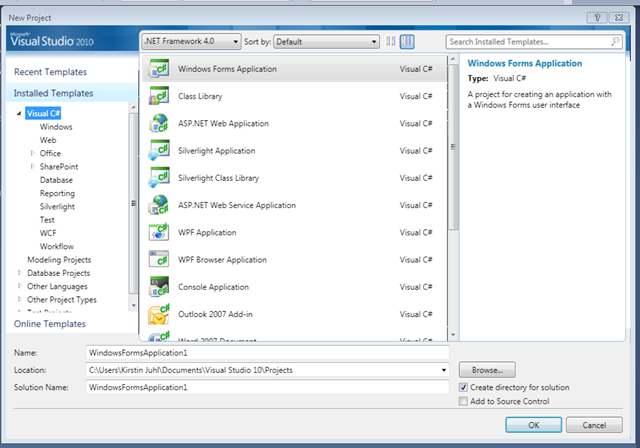Click the OK button
The height and width of the screenshot is (448, 640).
click(533, 425)
